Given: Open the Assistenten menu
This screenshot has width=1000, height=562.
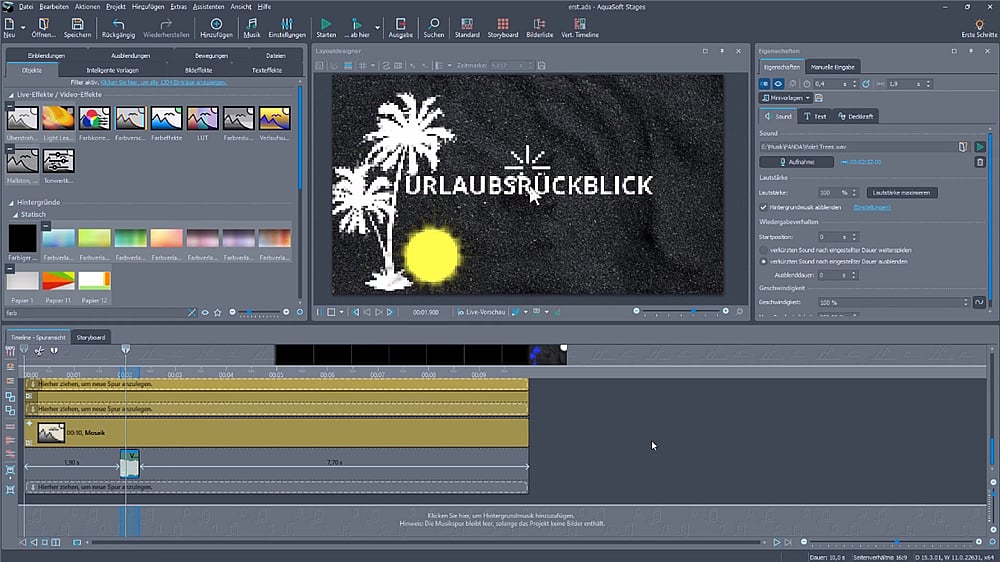Looking at the screenshot, I should click(208, 6).
